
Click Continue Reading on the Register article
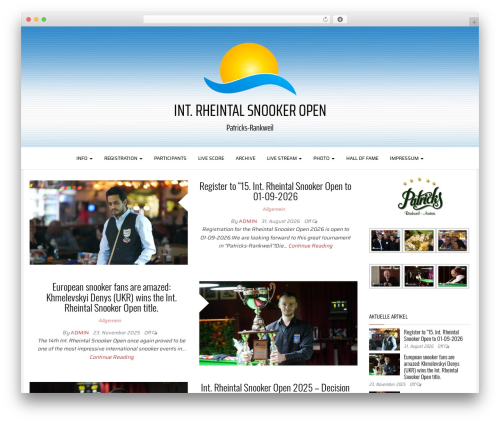tap(311, 246)
